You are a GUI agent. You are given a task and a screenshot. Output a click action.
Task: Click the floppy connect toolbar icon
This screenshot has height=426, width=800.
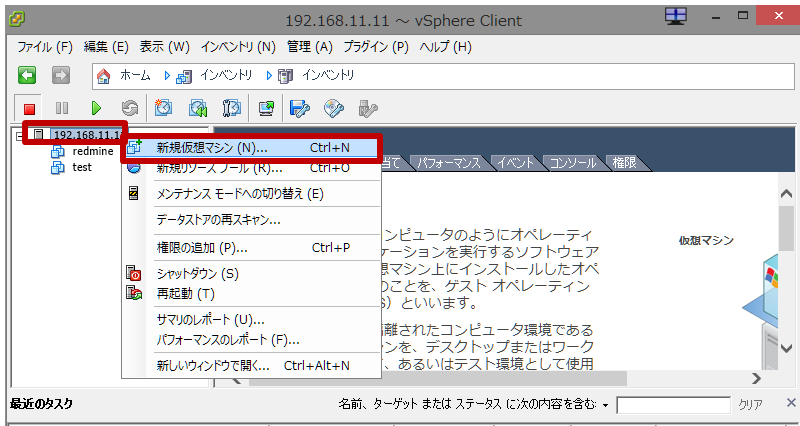coord(299,108)
